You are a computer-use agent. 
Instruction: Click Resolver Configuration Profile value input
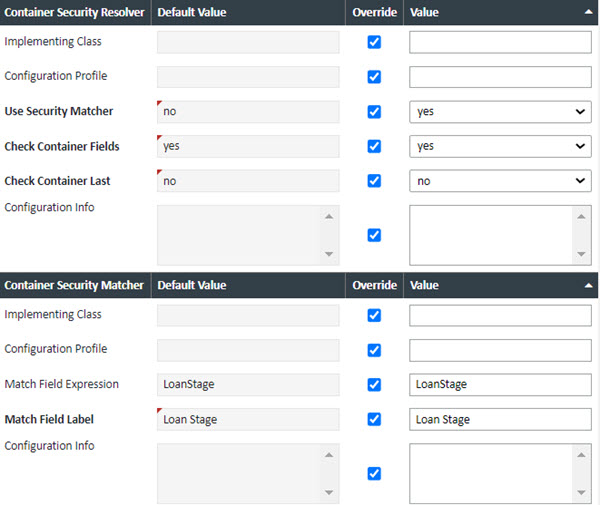(x=500, y=77)
